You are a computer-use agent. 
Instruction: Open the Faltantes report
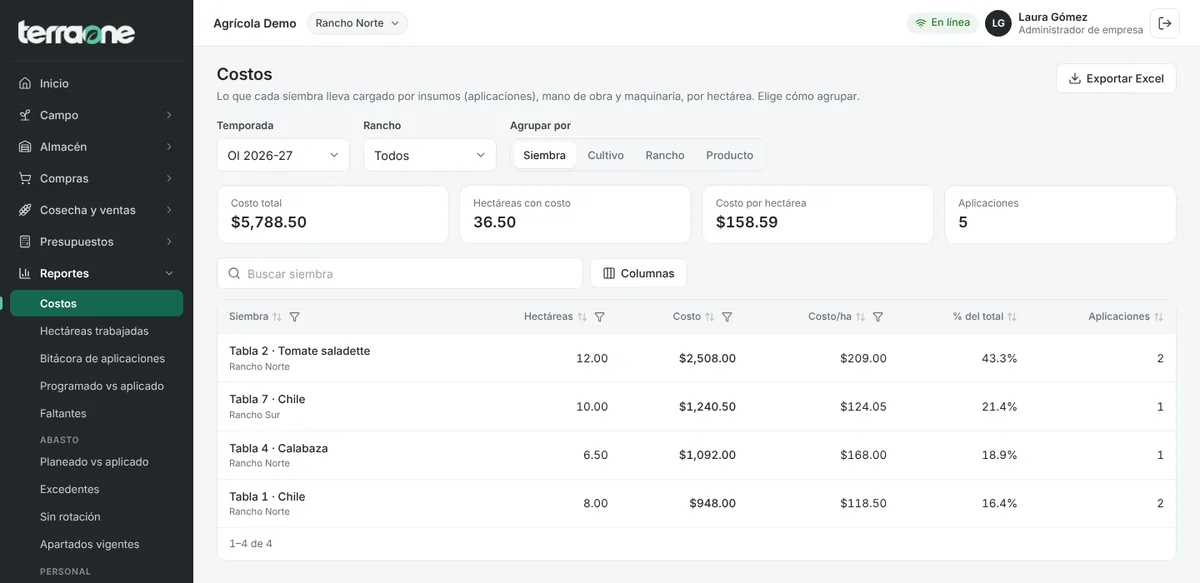tap(96, 414)
